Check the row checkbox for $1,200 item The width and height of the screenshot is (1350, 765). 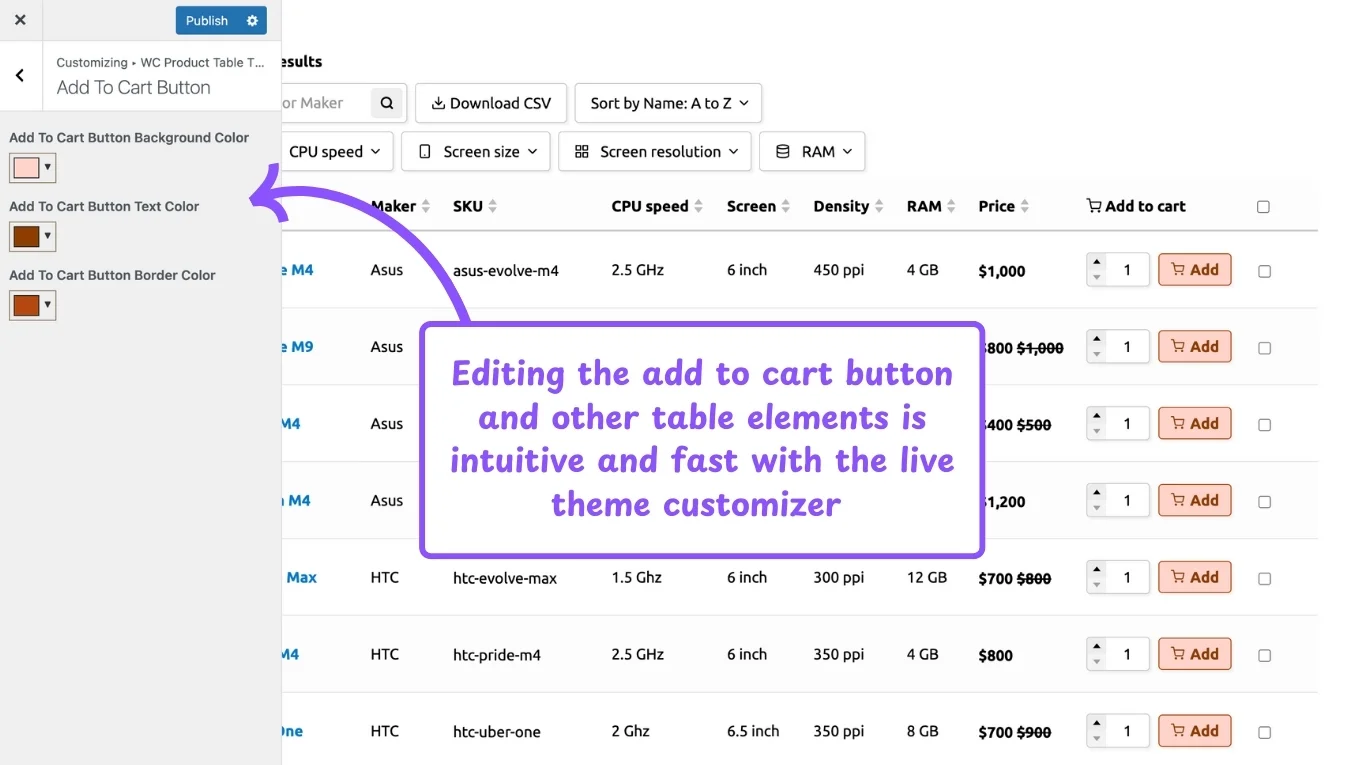(x=1264, y=502)
